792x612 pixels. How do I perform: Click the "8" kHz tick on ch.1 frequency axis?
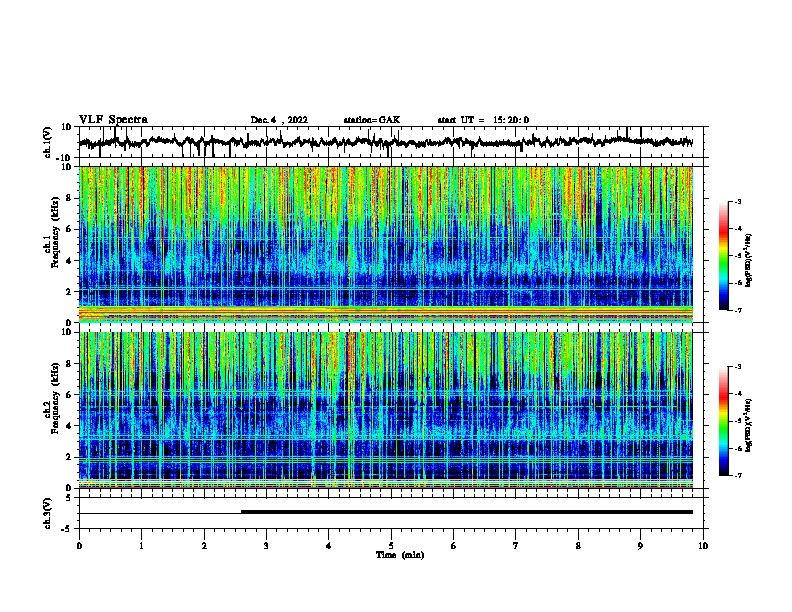point(69,198)
